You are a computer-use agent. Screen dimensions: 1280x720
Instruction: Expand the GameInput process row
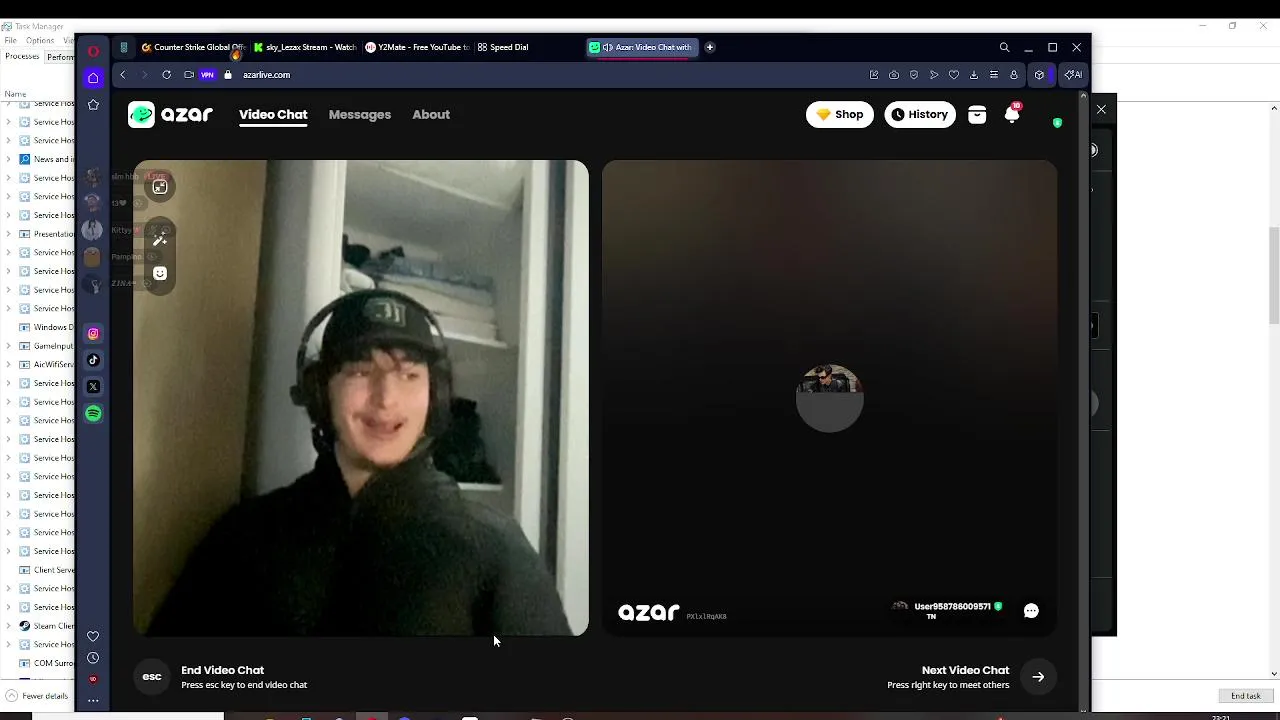[9, 346]
